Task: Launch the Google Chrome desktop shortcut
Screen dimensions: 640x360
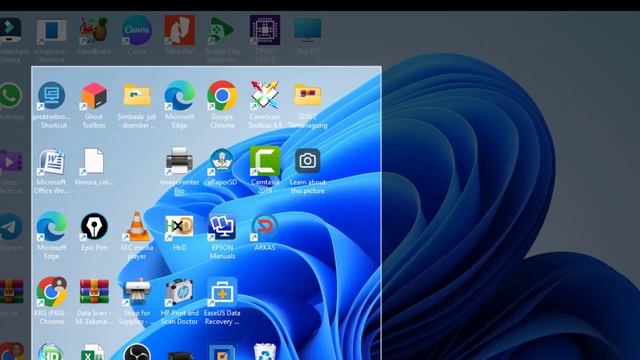Action: 222,96
